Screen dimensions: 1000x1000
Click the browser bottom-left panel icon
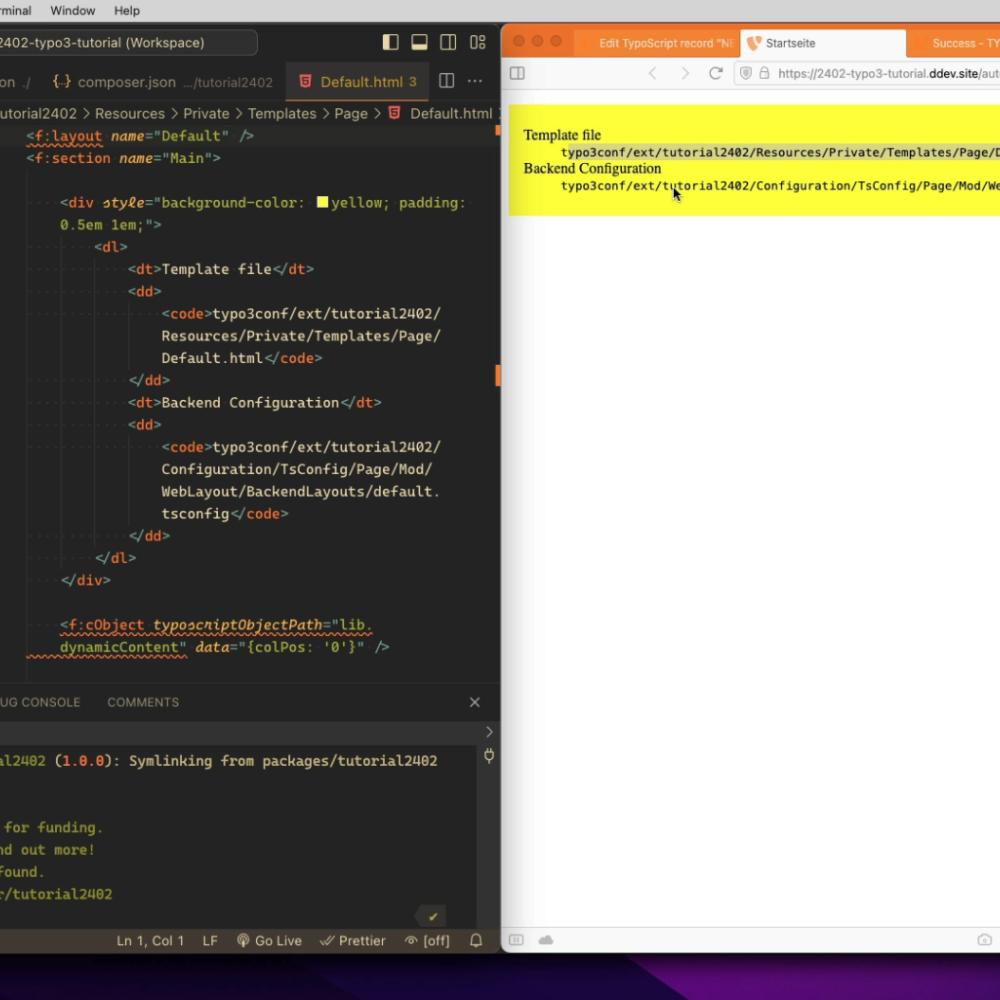pos(516,939)
